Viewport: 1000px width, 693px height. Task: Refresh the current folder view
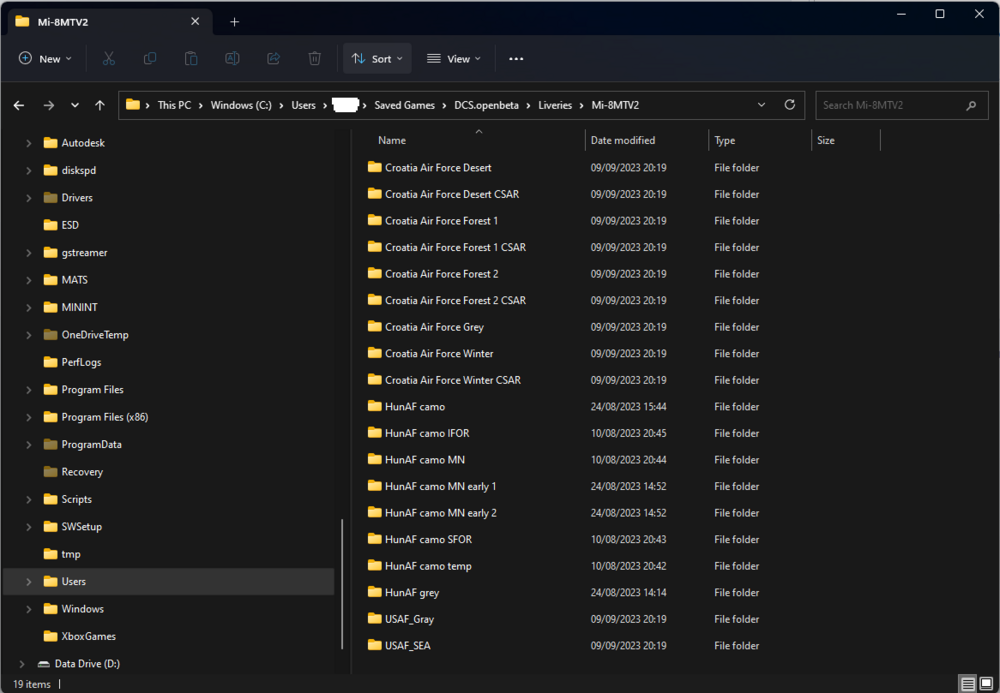(790, 105)
